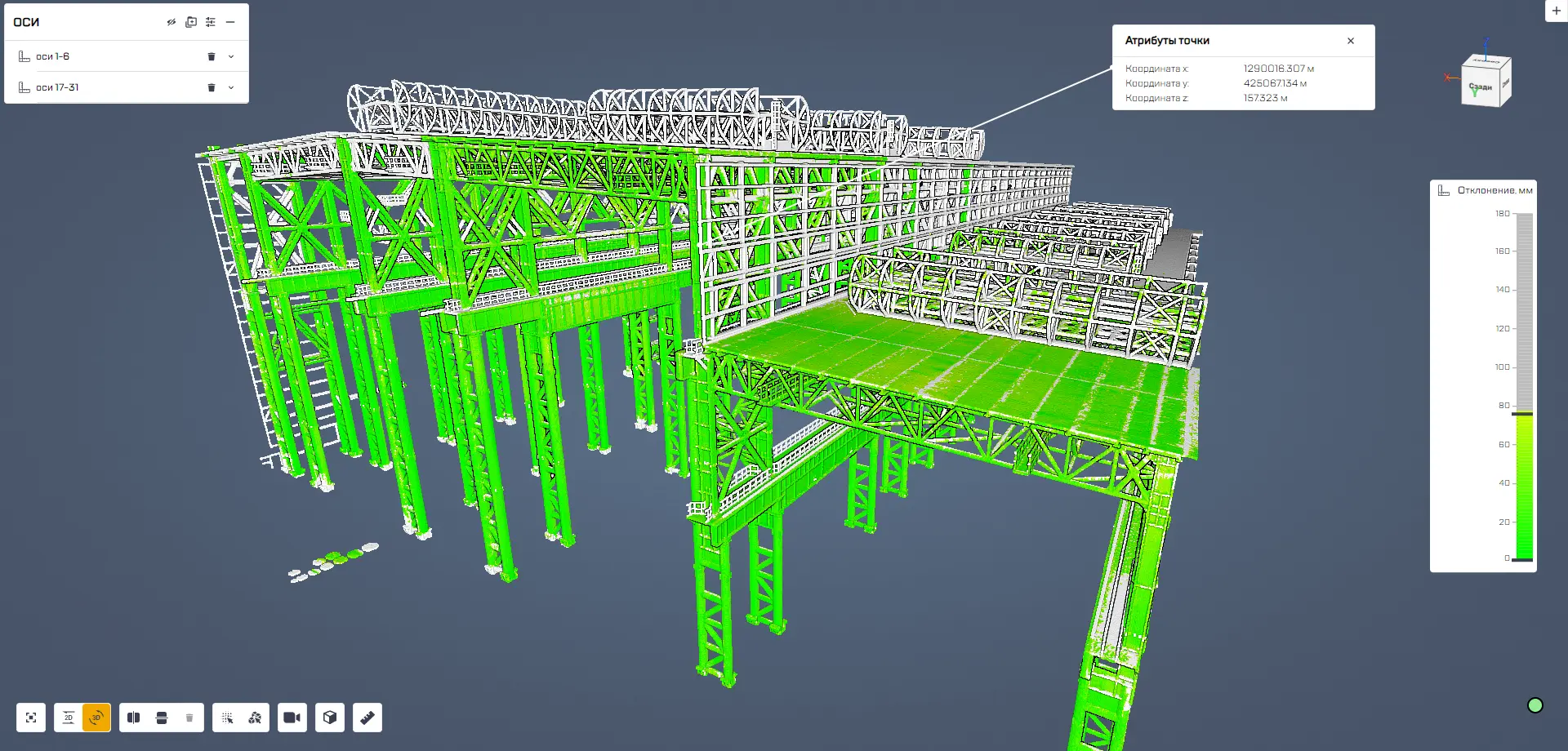Add a vertical section cut
1568x751 pixels.
click(x=134, y=718)
